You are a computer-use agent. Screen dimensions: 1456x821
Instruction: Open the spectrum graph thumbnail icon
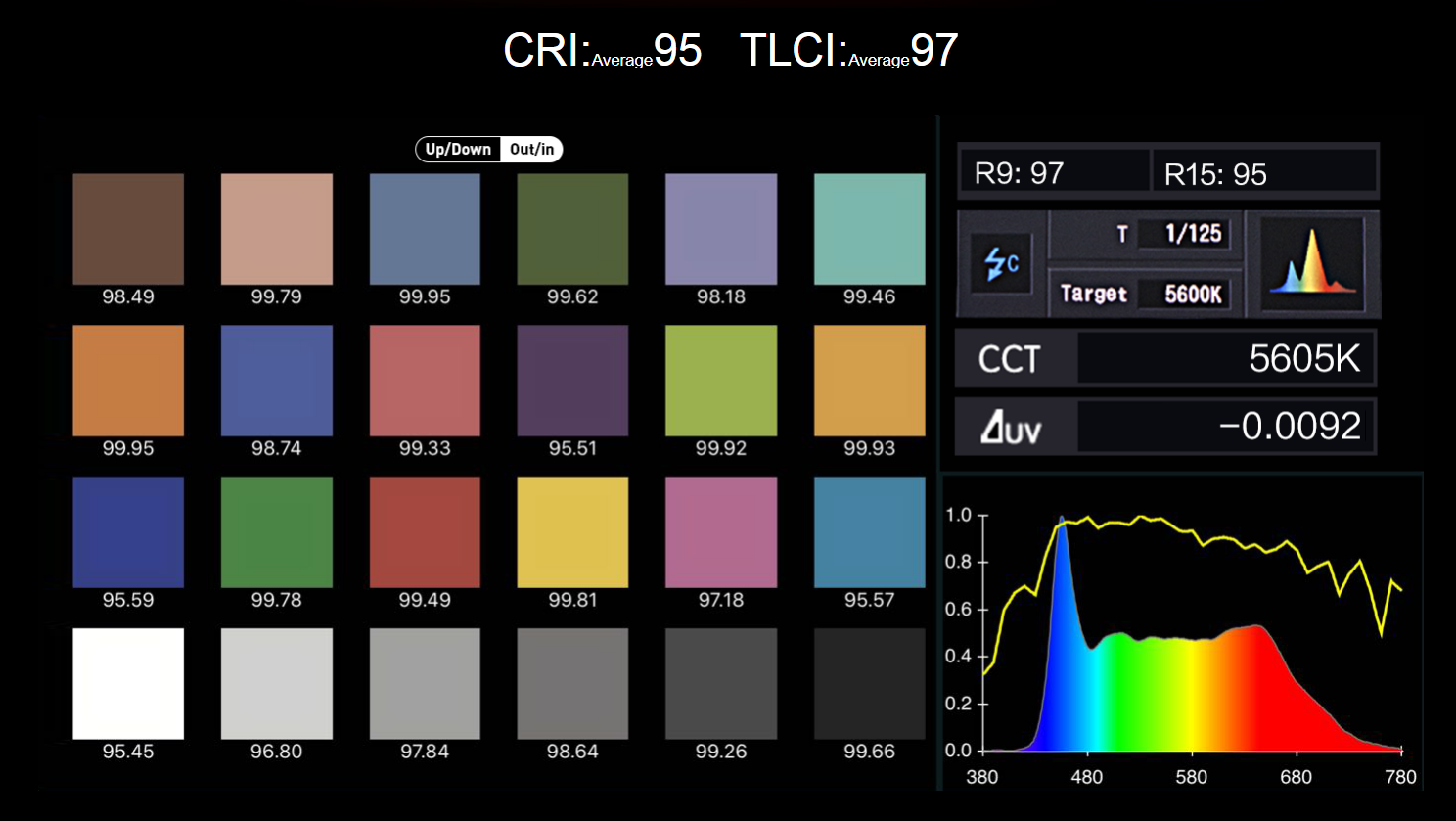[1312, 263]
